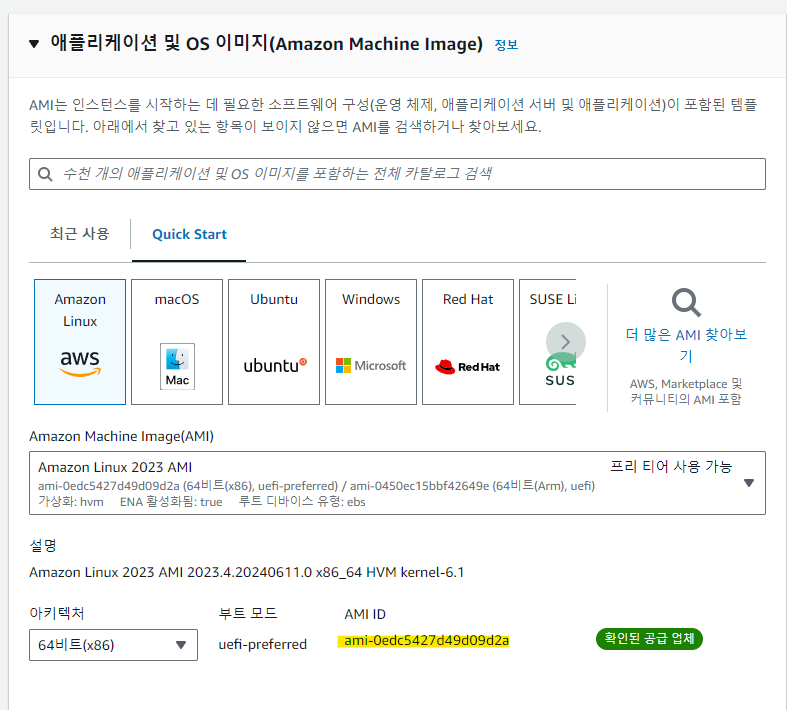This screenshot has width=787, height=710.
Task: Click the 확인된 공급 업체 badge
Action: (649, 639)
